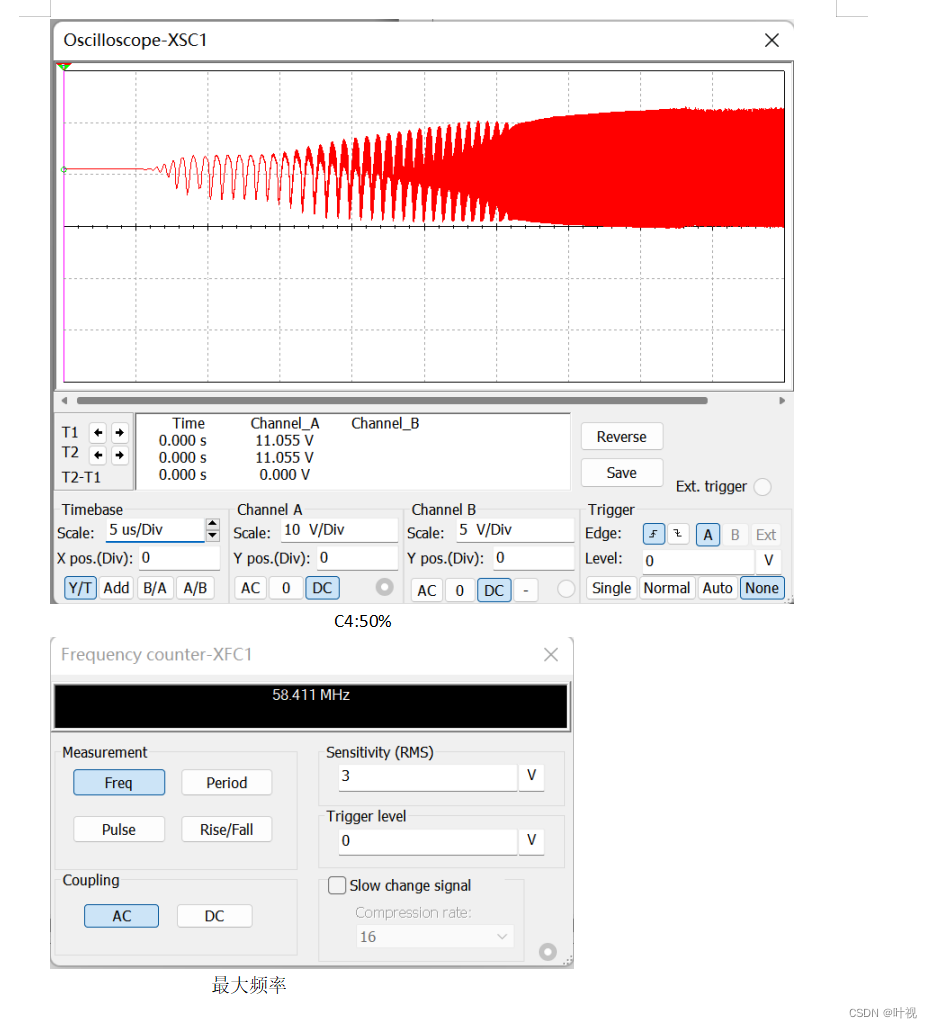Image resolution: width=932 pixels, height=1028 pixels.
Task: Select Add display mode
Action: (117, 588)
